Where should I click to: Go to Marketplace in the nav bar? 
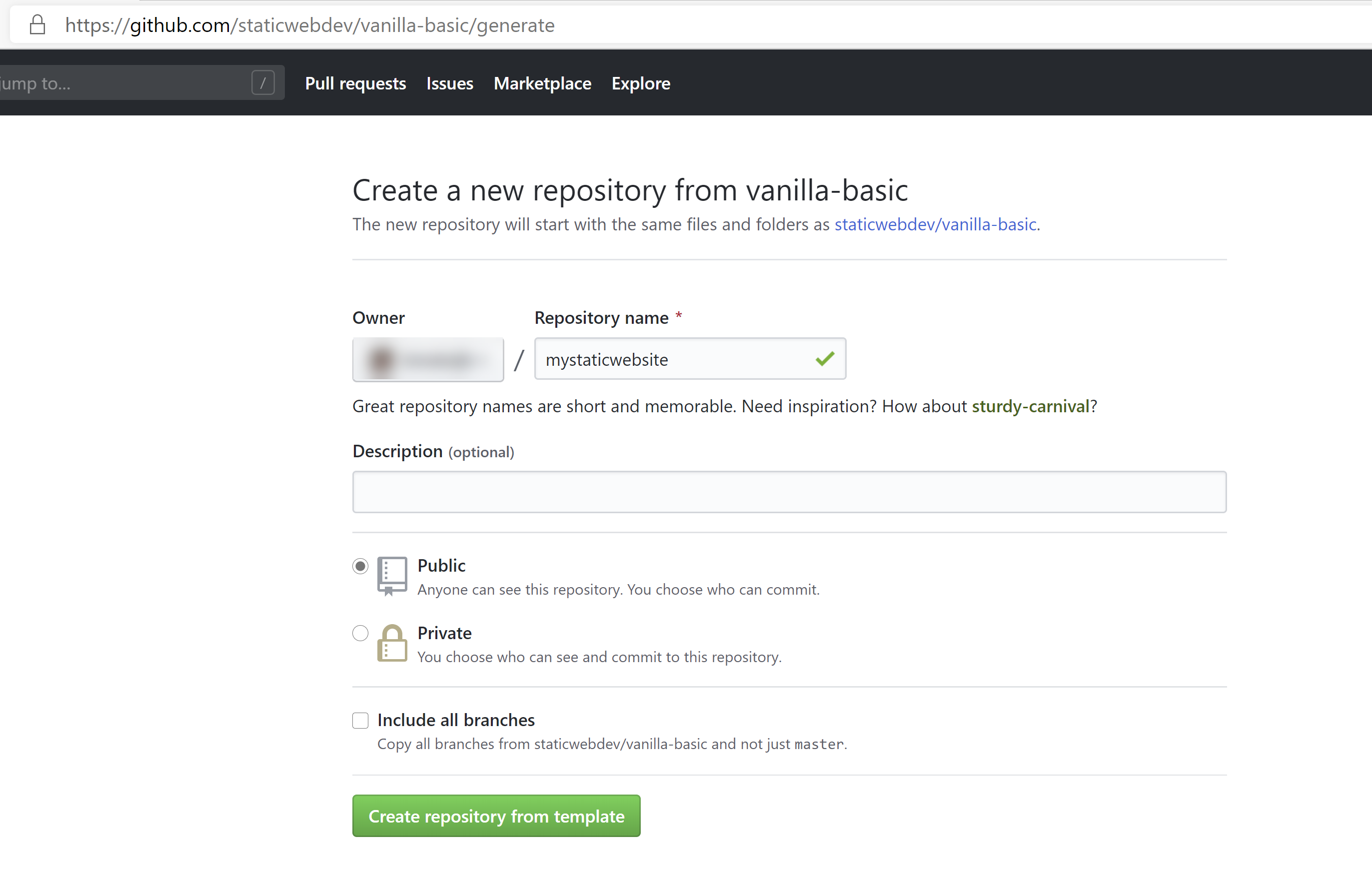[542, 83]
